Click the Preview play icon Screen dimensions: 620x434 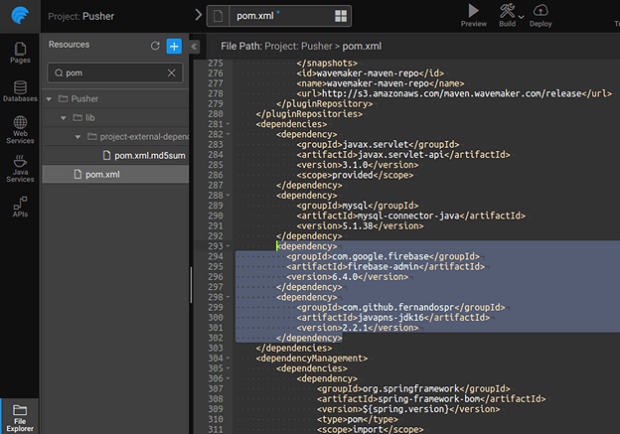coord(473,10)
